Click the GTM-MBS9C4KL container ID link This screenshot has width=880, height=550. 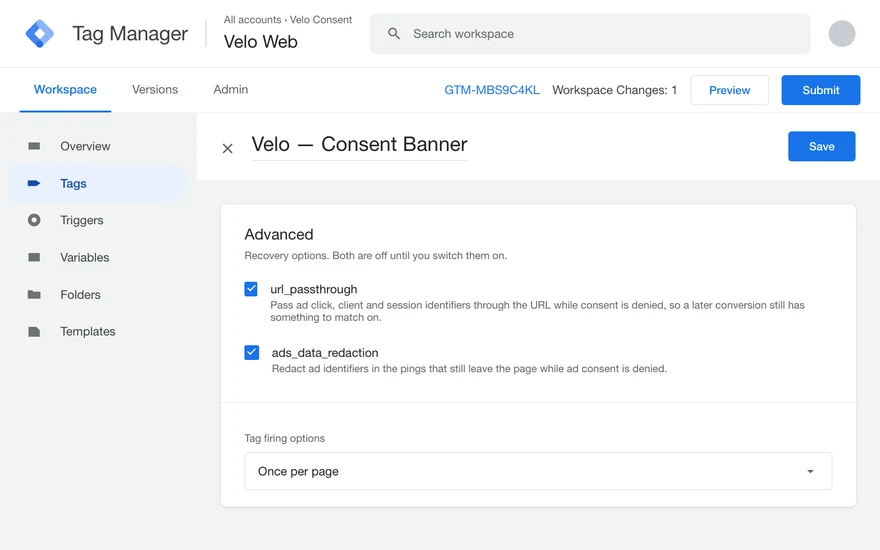tap(492, 90)
